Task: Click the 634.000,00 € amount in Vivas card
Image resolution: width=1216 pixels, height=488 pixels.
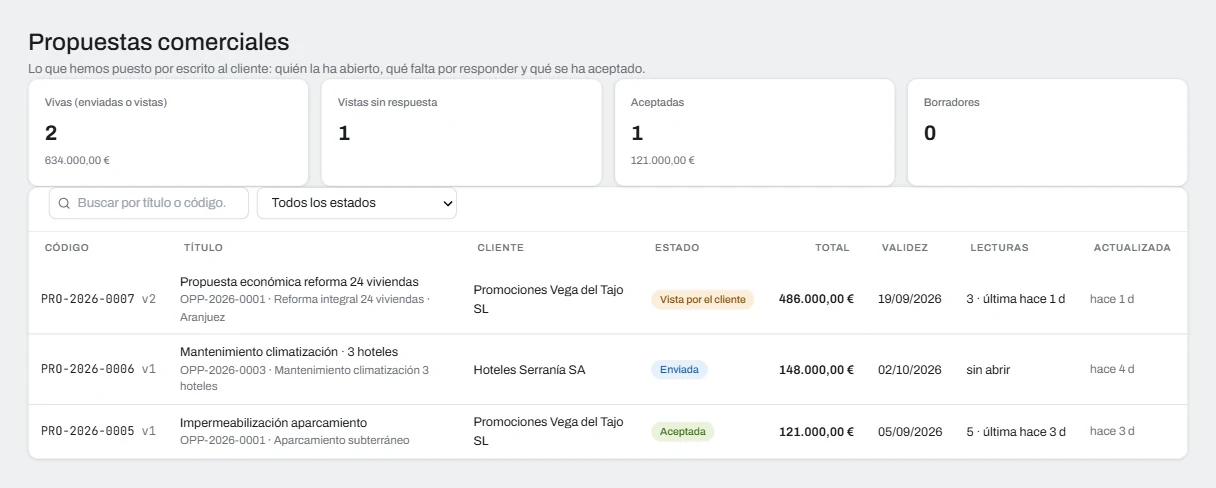Action: (77, 160)
